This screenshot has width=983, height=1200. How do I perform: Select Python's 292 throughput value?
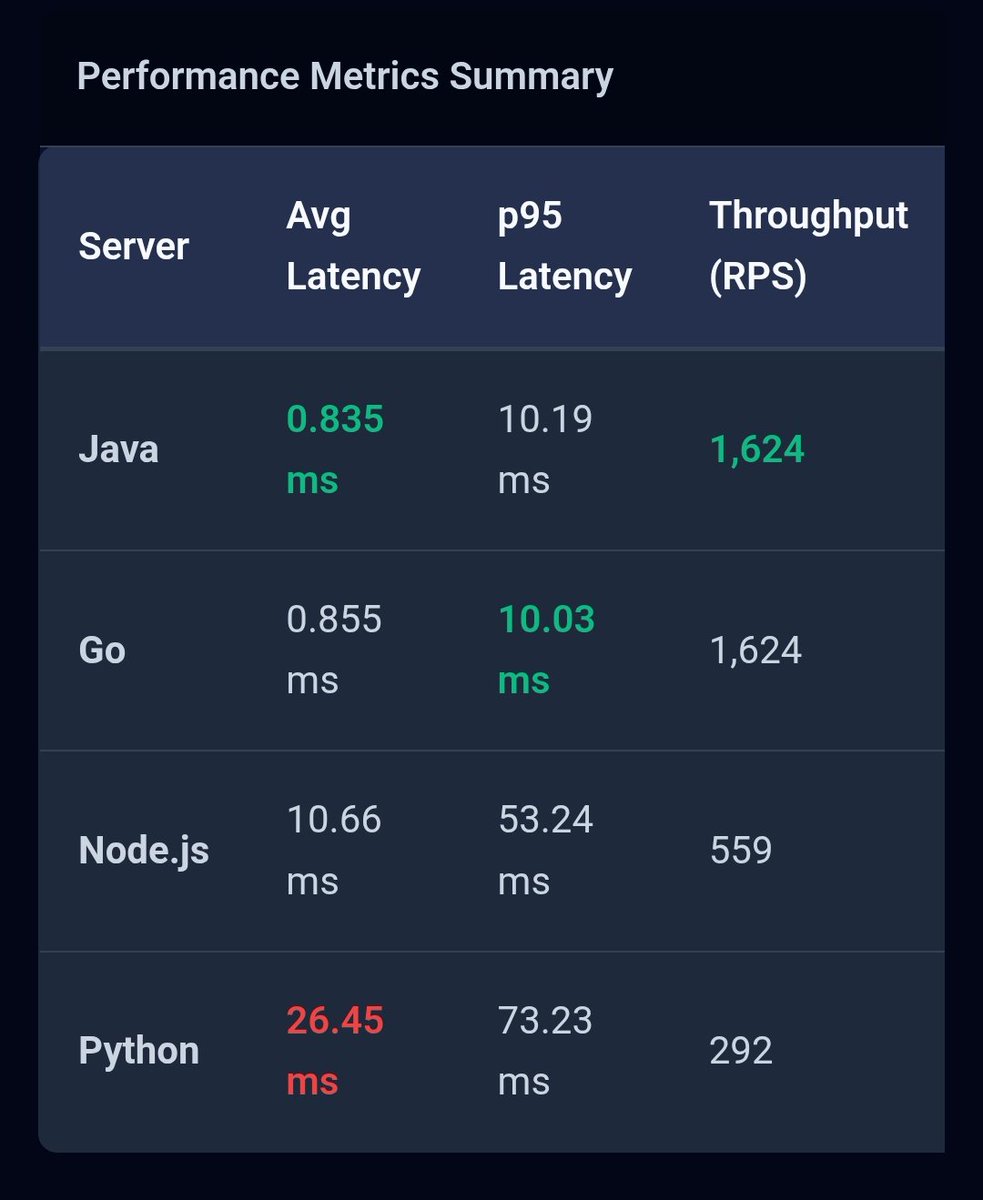[x=741, y=1052]
